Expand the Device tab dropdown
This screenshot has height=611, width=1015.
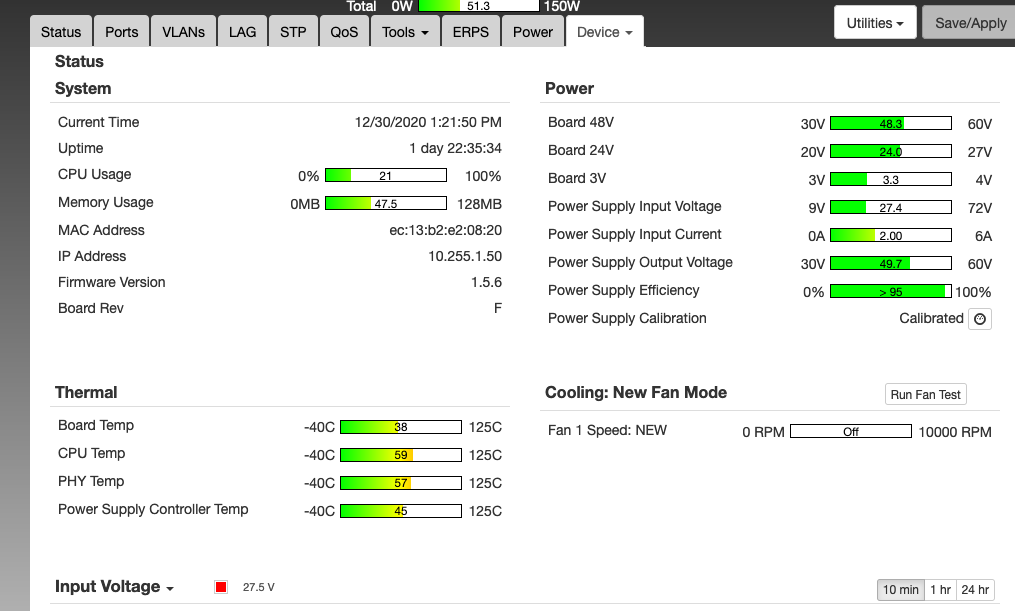[x=604, y=32]
